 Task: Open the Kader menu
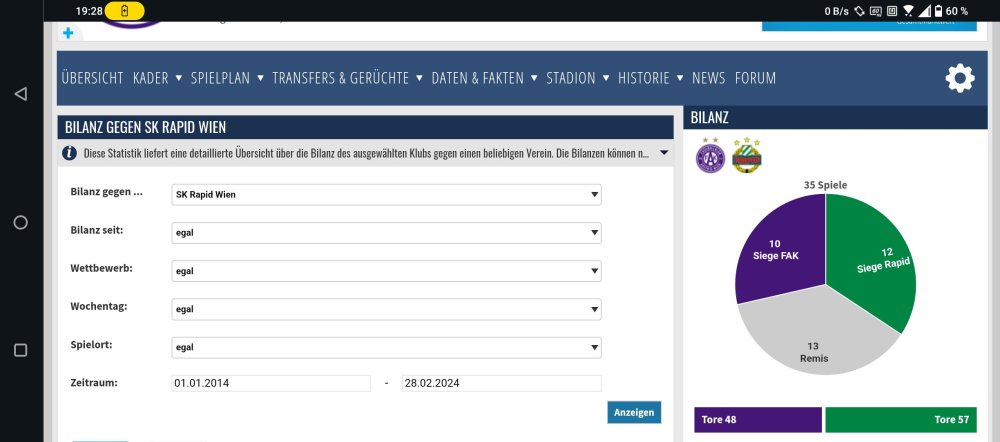tap(151, 78)
